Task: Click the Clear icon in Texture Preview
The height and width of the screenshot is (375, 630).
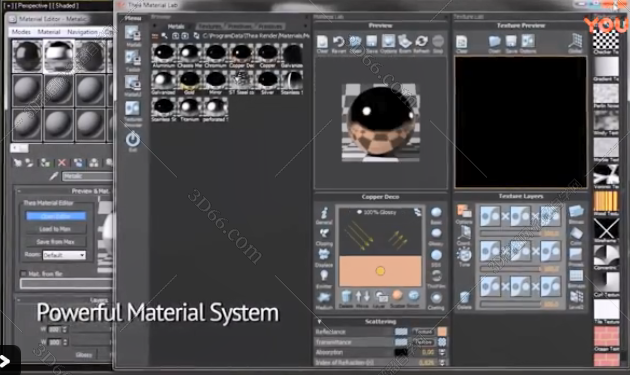Action: [x=462, y=42]
